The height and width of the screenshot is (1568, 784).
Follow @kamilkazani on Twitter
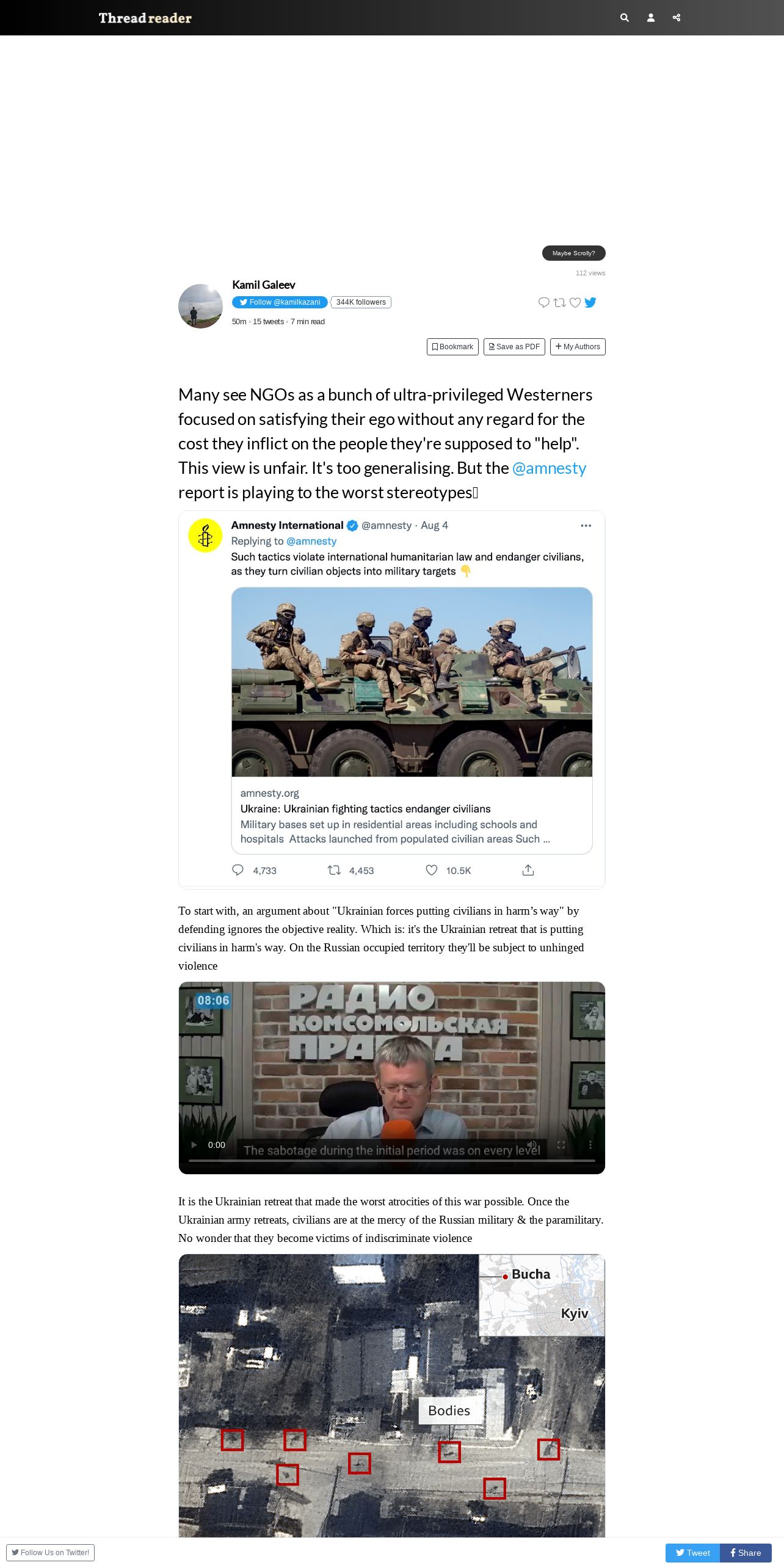pyautogui.click(x=280, y=302)
